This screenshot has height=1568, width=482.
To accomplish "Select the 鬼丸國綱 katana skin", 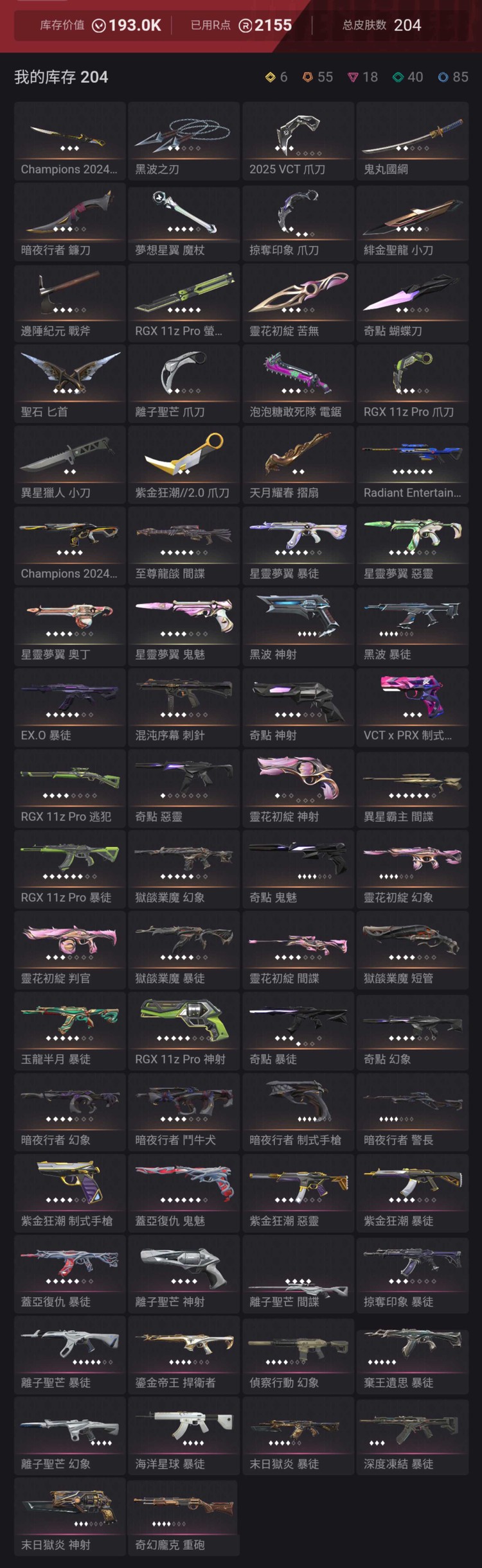I will [x=413, y=141].
